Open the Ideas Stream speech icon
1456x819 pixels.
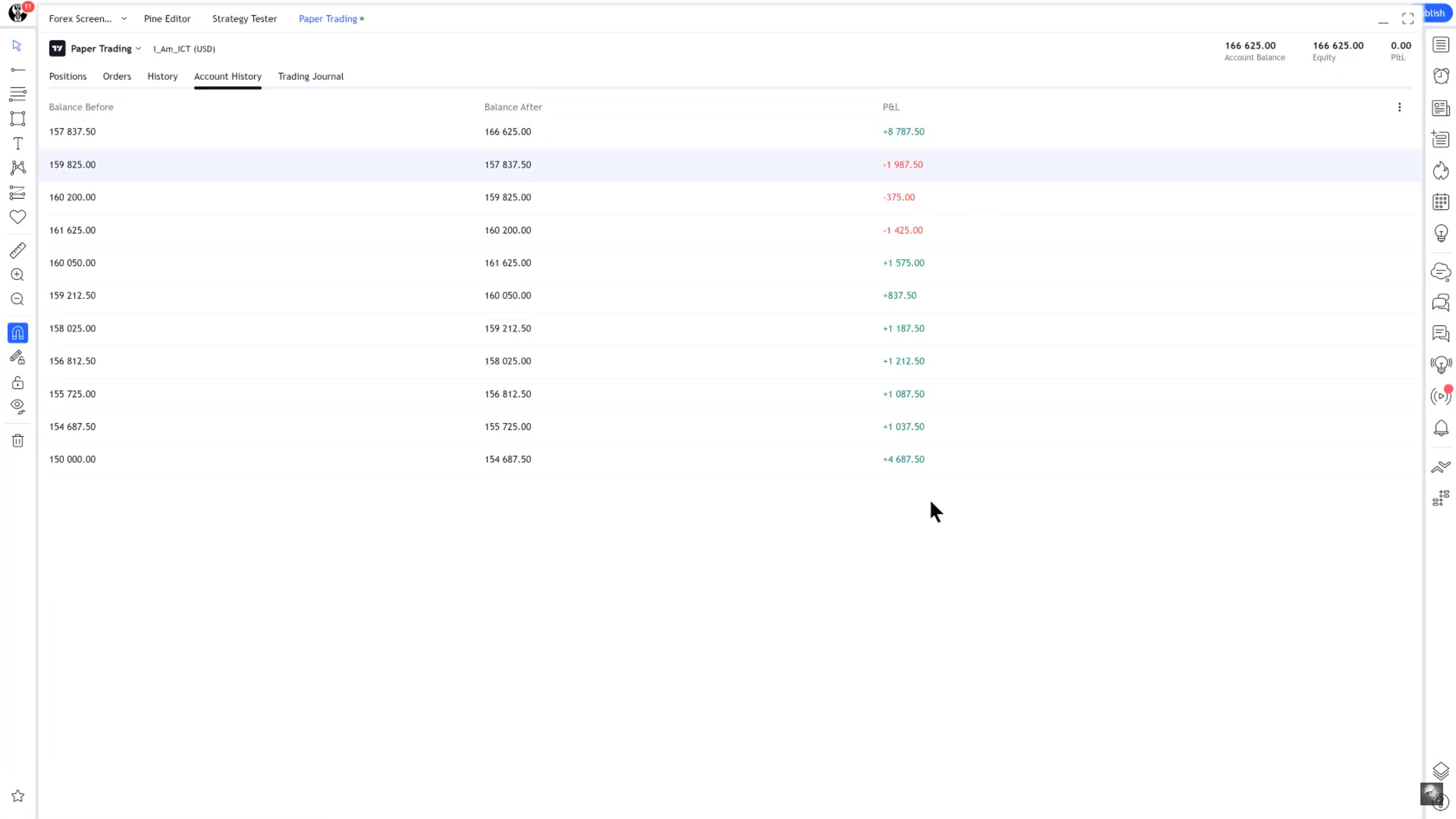coord(1441,334)
